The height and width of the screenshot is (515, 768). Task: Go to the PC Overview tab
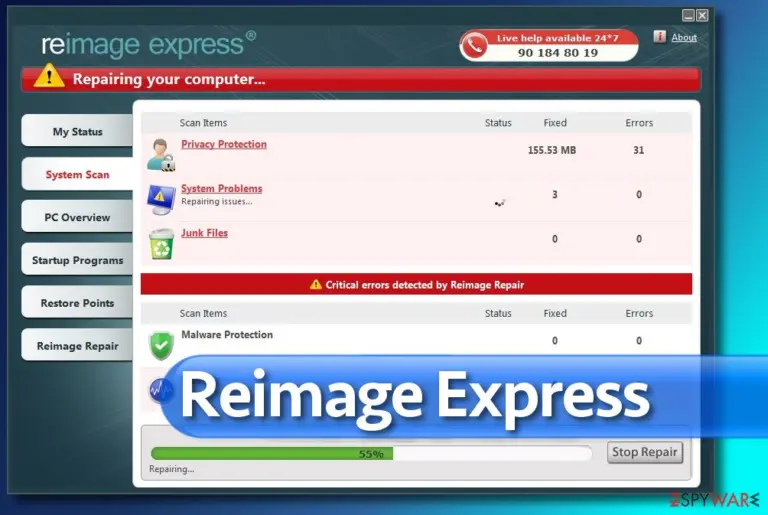click(77, 217)
